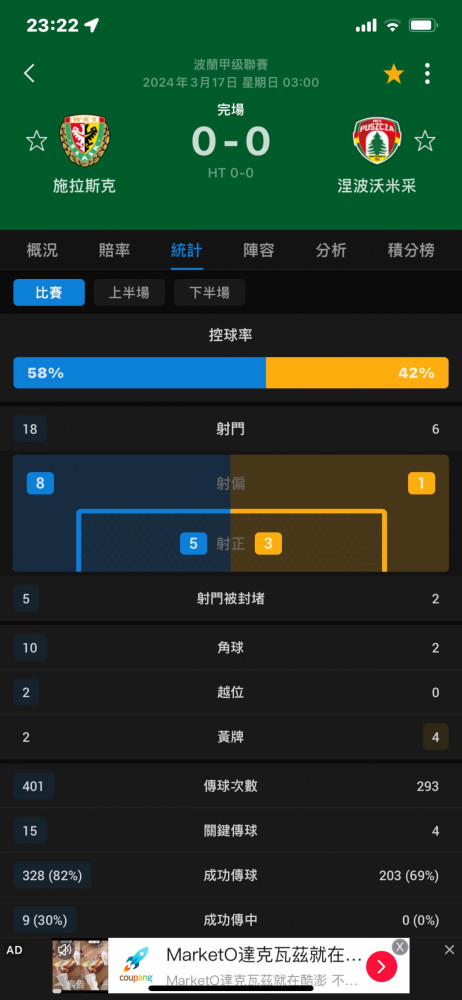Favorite the home team 施拉斯克 star
Viewport: 462px width, 1000px height.
click(36, 140)
